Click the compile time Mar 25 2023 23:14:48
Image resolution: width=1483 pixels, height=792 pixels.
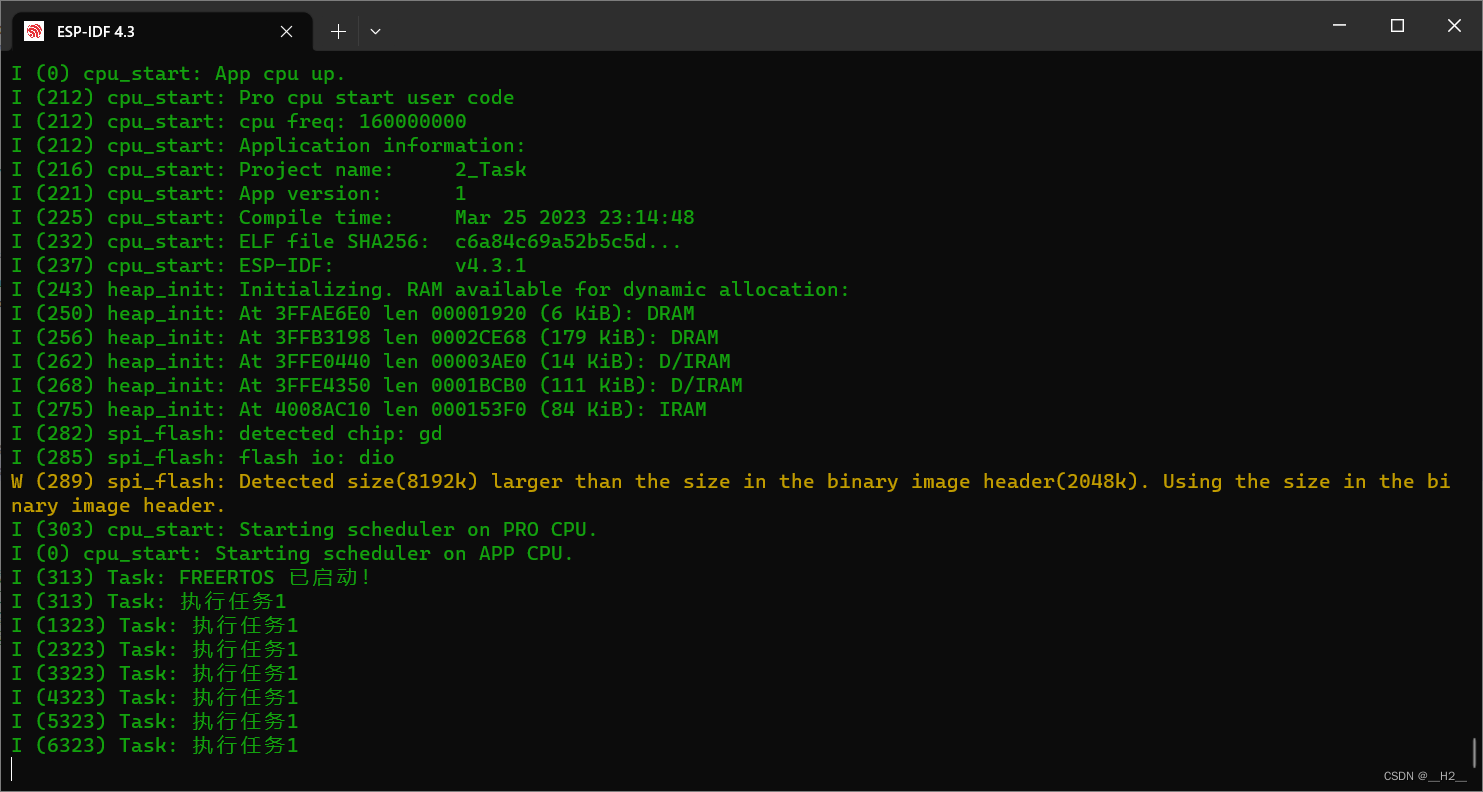[574, 218]
